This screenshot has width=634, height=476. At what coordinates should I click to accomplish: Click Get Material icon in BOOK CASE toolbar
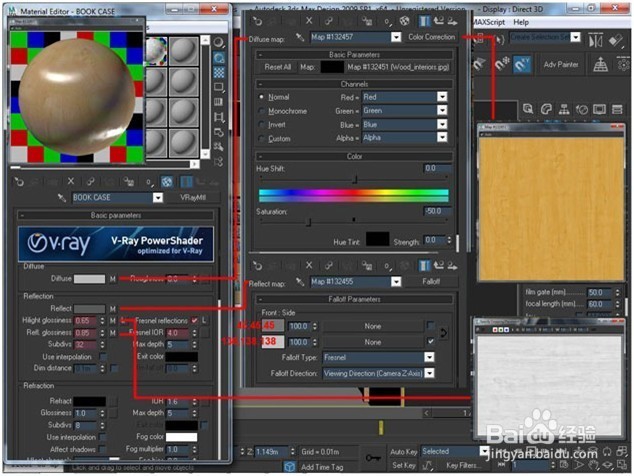(x=19, y=182)
